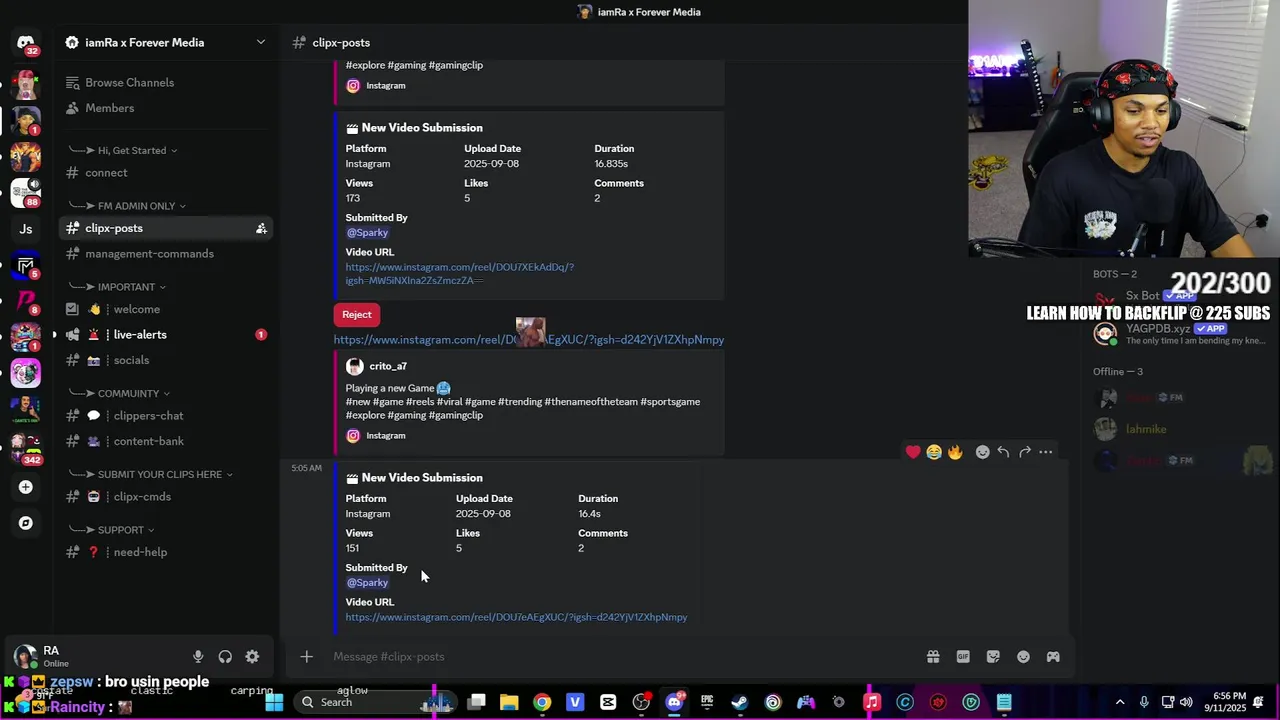Open user settings gear icon

tap(252, 657)
